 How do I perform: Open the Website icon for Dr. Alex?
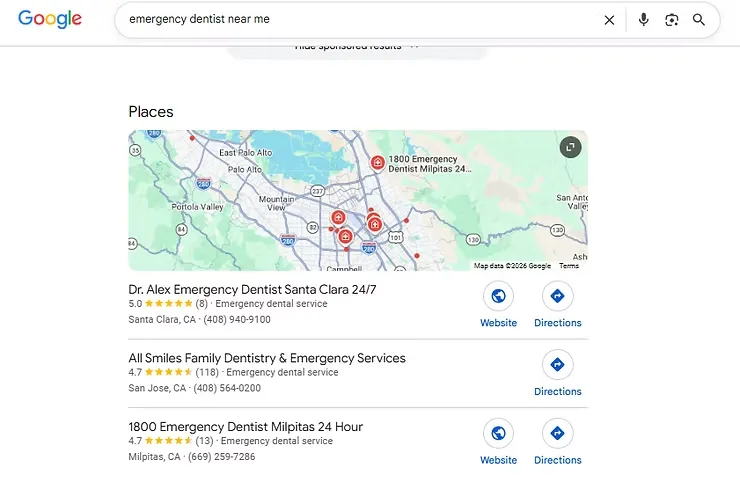[498, 296]
